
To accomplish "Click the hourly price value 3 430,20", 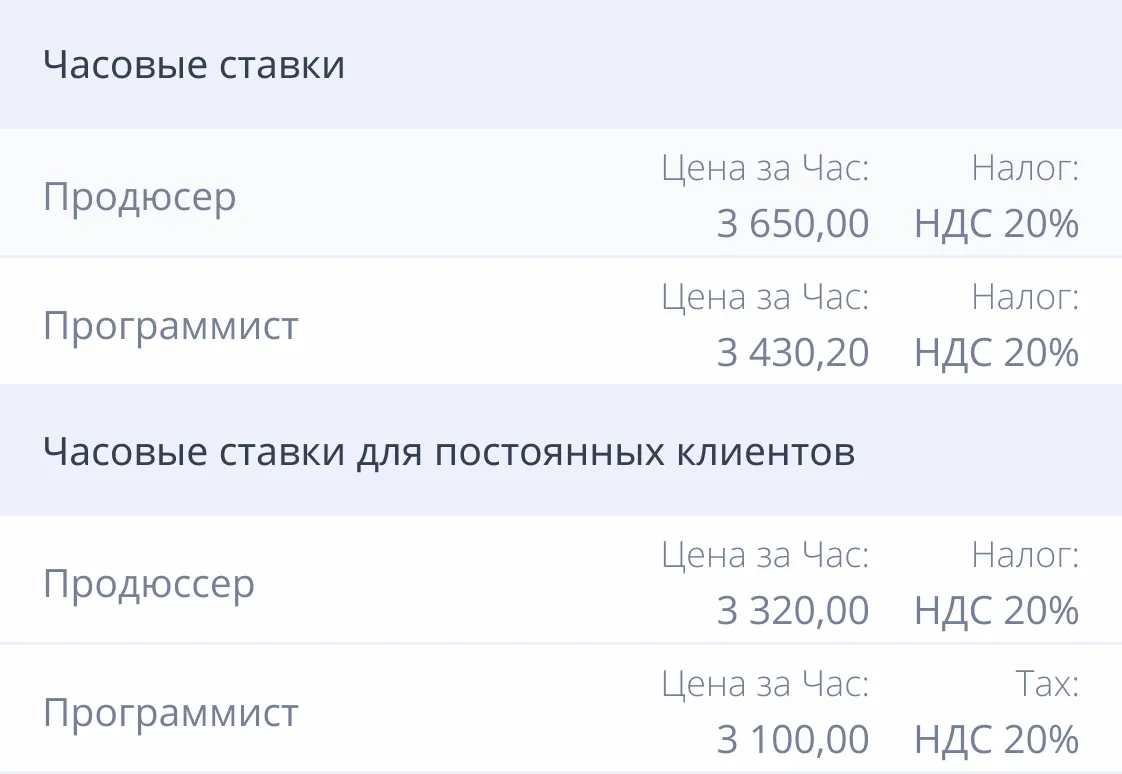I will click(793, 352).
